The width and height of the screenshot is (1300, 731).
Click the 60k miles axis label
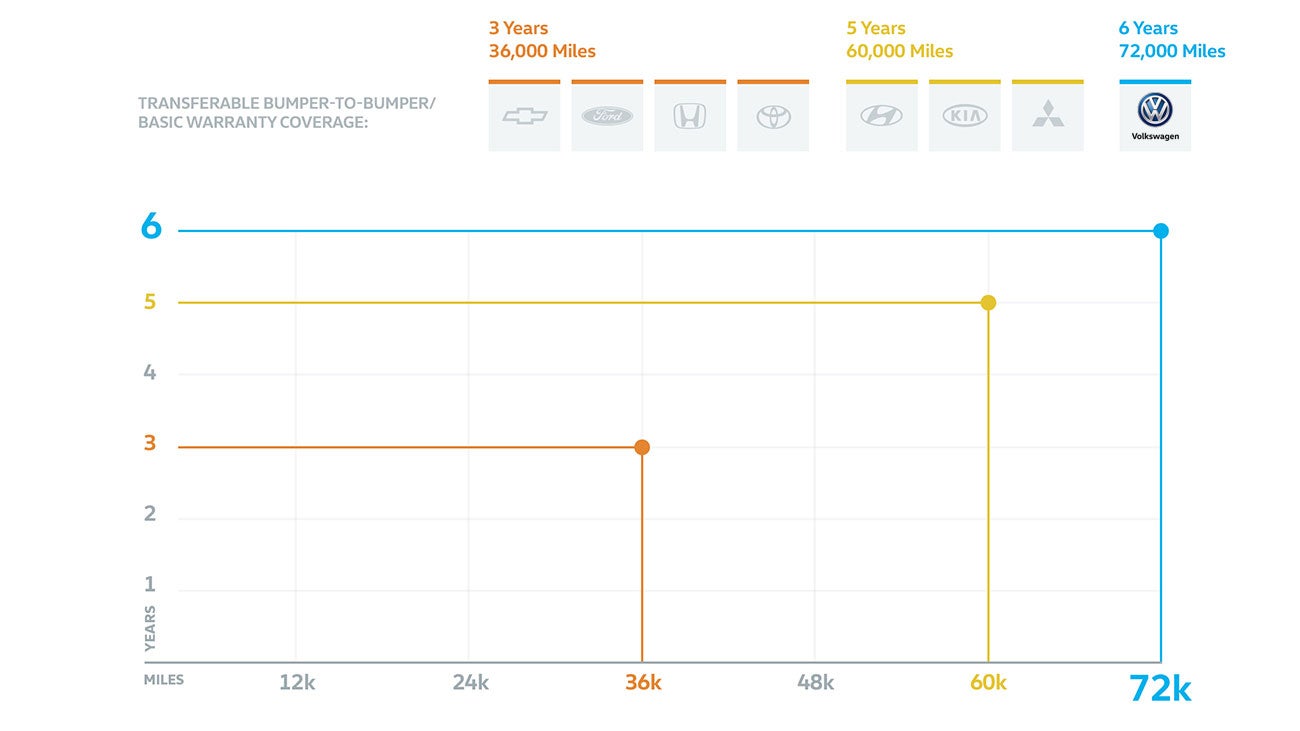(988, 683)
